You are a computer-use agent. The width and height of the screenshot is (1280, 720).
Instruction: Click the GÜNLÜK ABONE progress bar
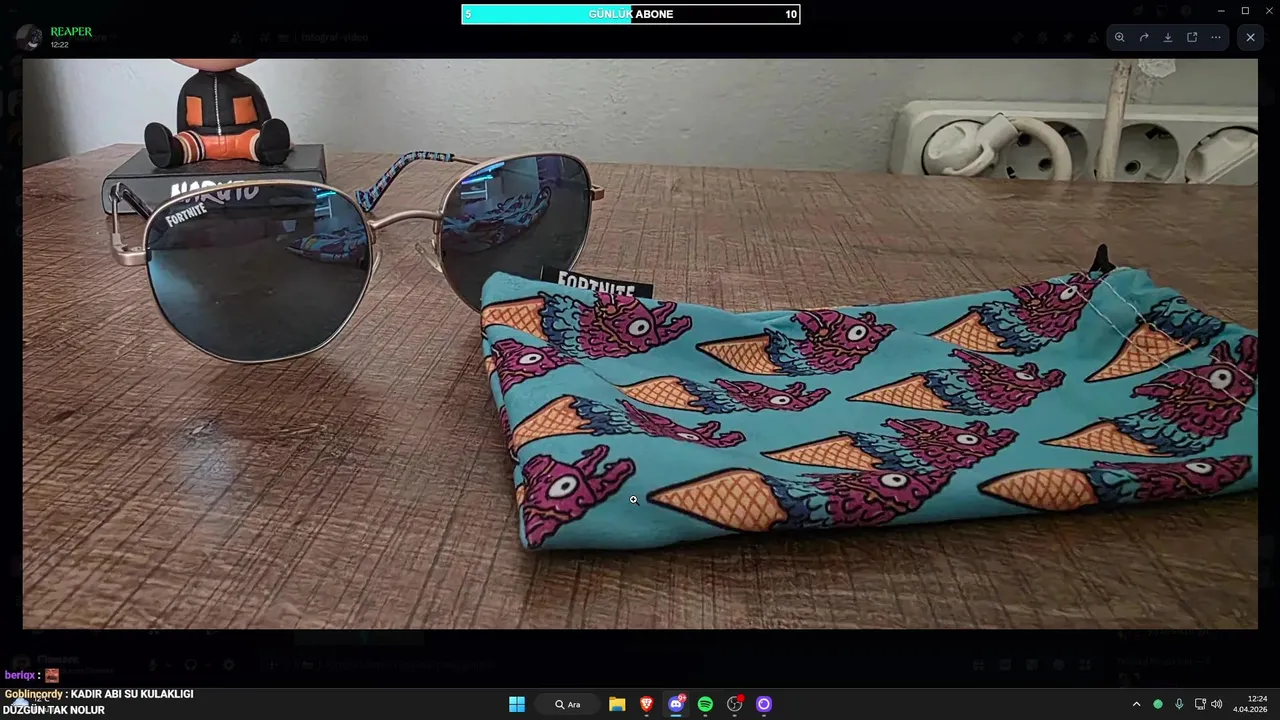tap(630, 14)
